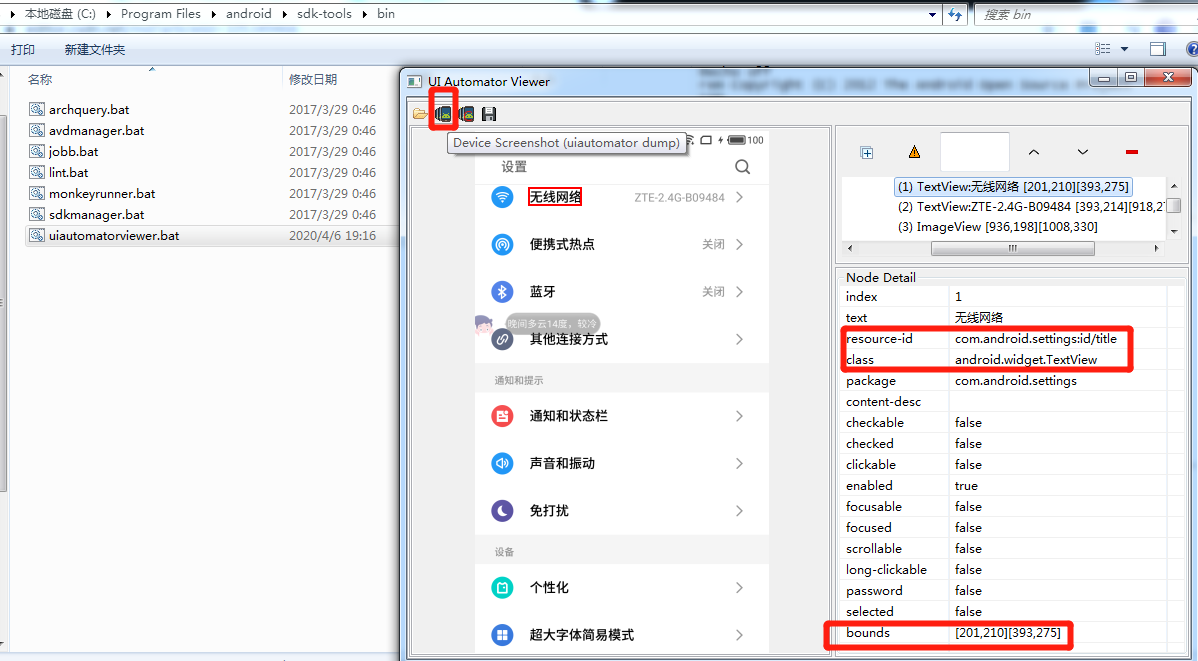The width and height of the screenshot is (1198, 661).
Task: Select the uiautomatorviewer.bat file
Action: 112,235
